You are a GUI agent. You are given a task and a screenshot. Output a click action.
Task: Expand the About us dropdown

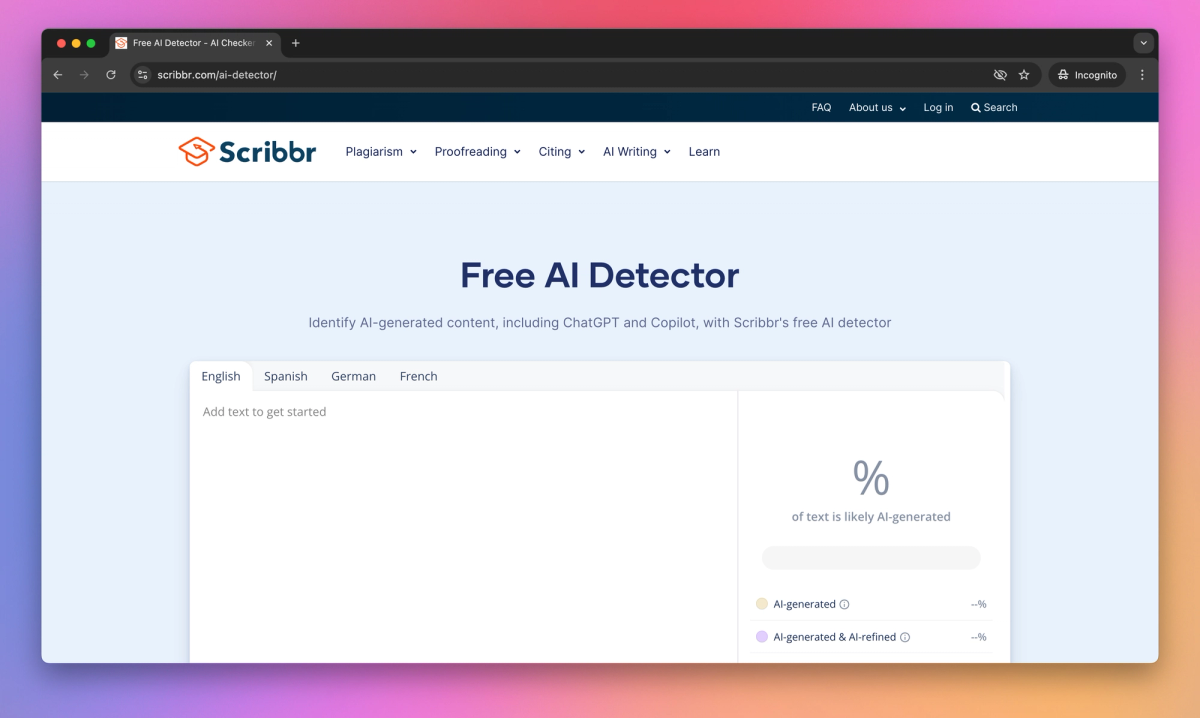pos(877,107)
